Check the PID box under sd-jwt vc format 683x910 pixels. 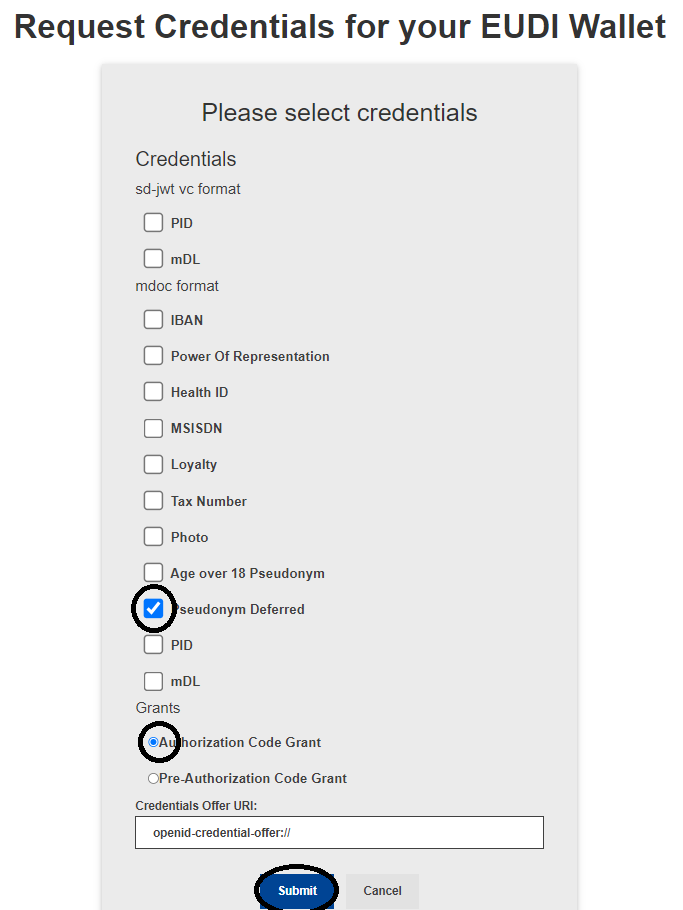(x=153, y=223)
